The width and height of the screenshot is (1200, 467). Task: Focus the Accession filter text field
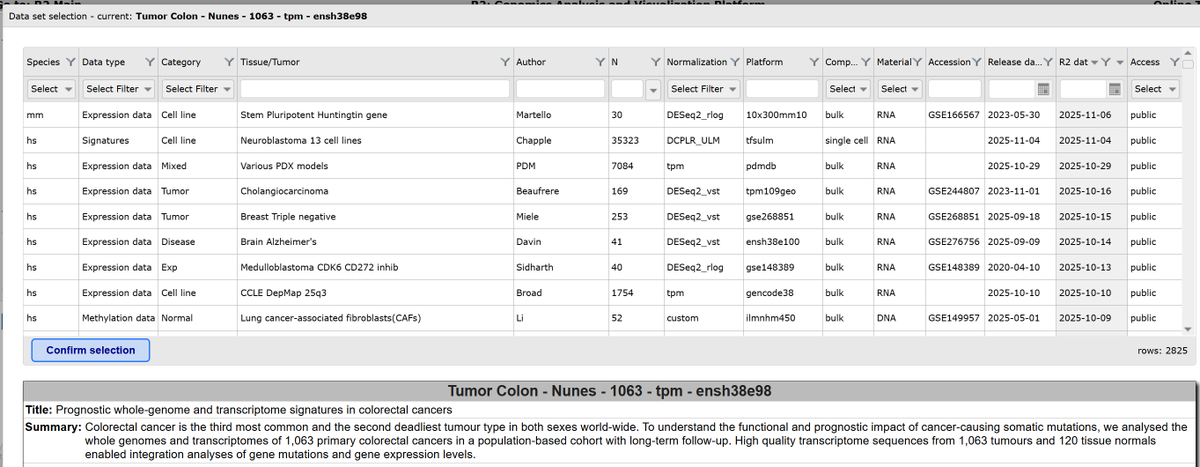click(x=955, y=89)
